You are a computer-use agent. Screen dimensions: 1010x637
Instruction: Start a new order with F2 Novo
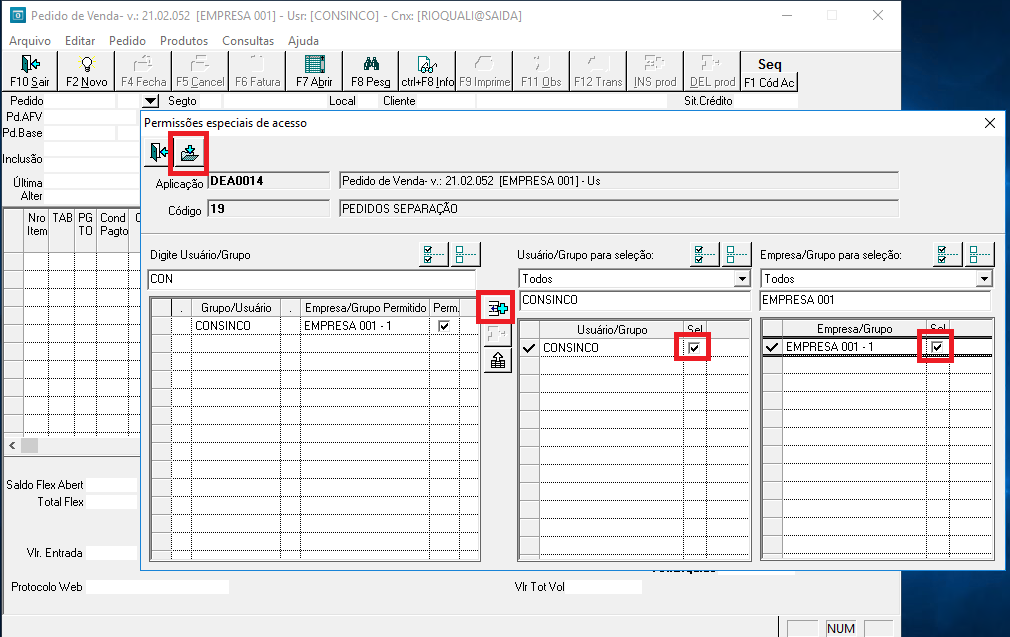point(86,71)
